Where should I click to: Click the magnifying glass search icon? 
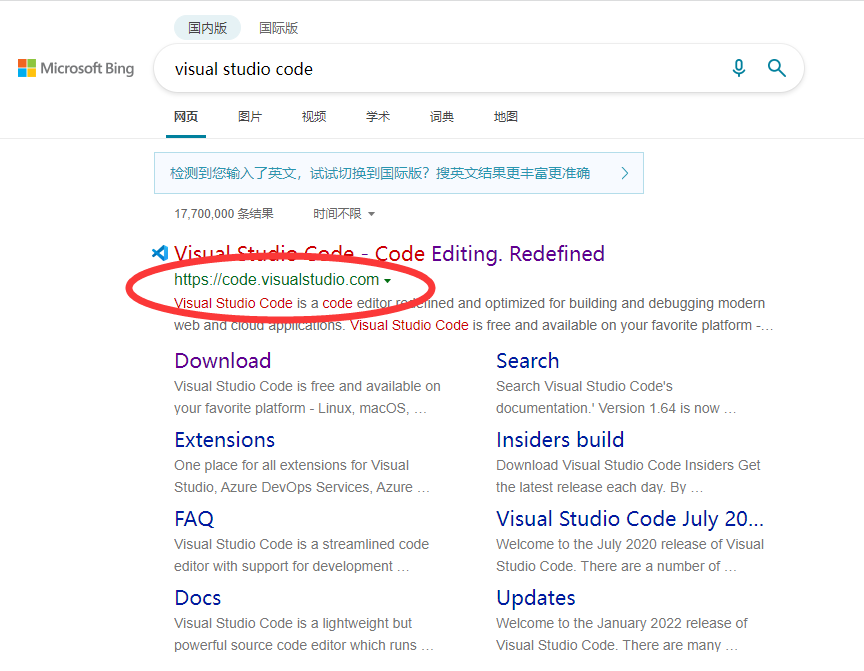pos(776,68)
